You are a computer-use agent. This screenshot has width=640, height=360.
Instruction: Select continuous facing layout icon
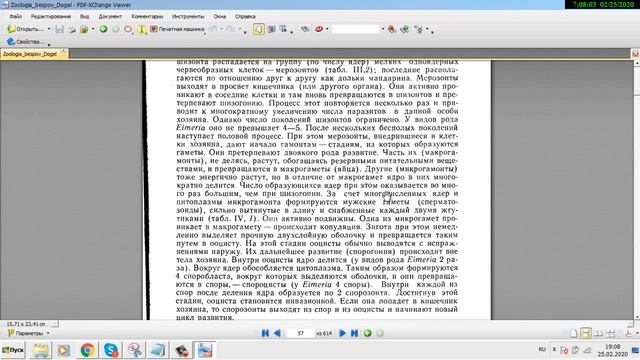[611, 333]
